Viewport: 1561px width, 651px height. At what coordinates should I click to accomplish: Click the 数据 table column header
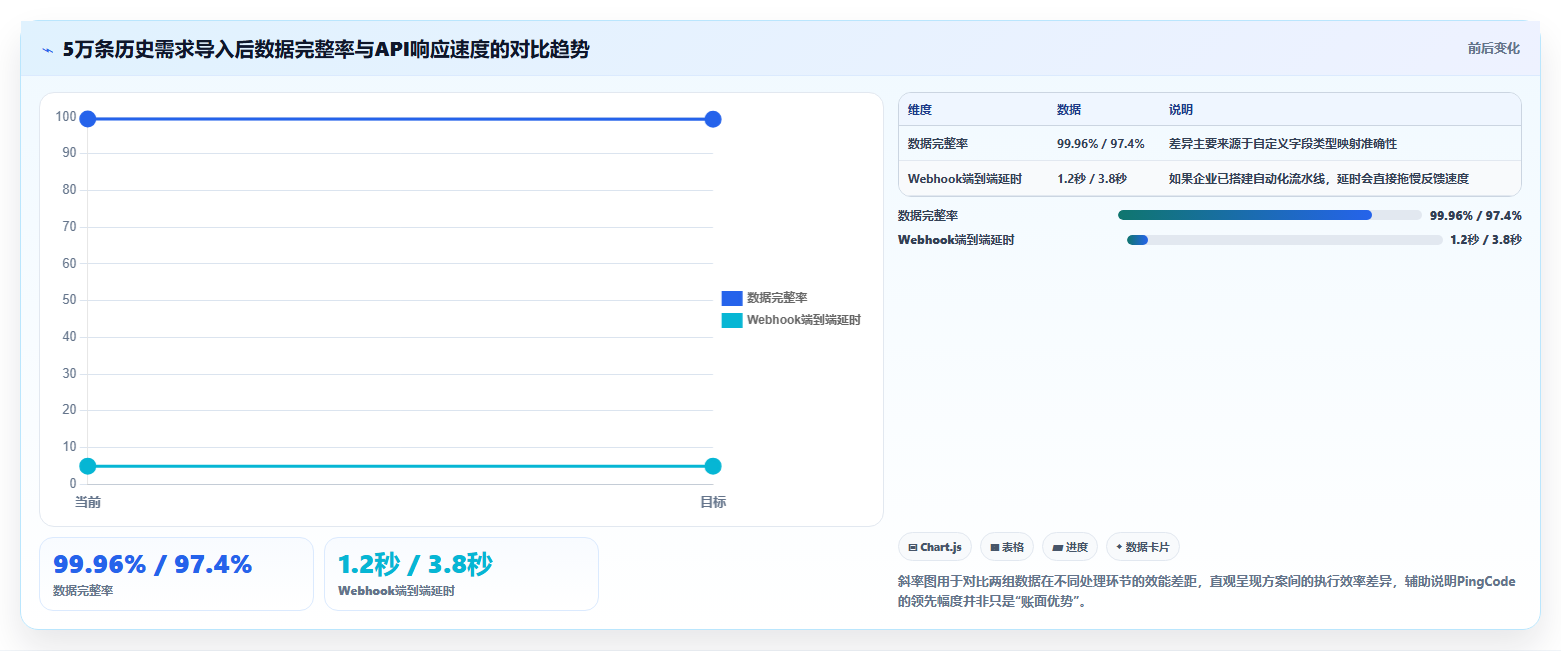coord(1069,110)
